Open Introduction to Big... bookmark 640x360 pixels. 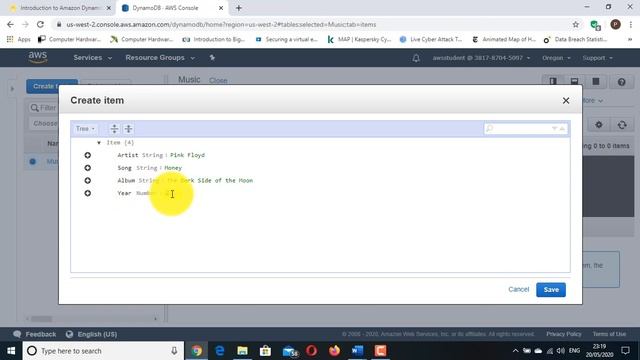click(x=214, y=39)
